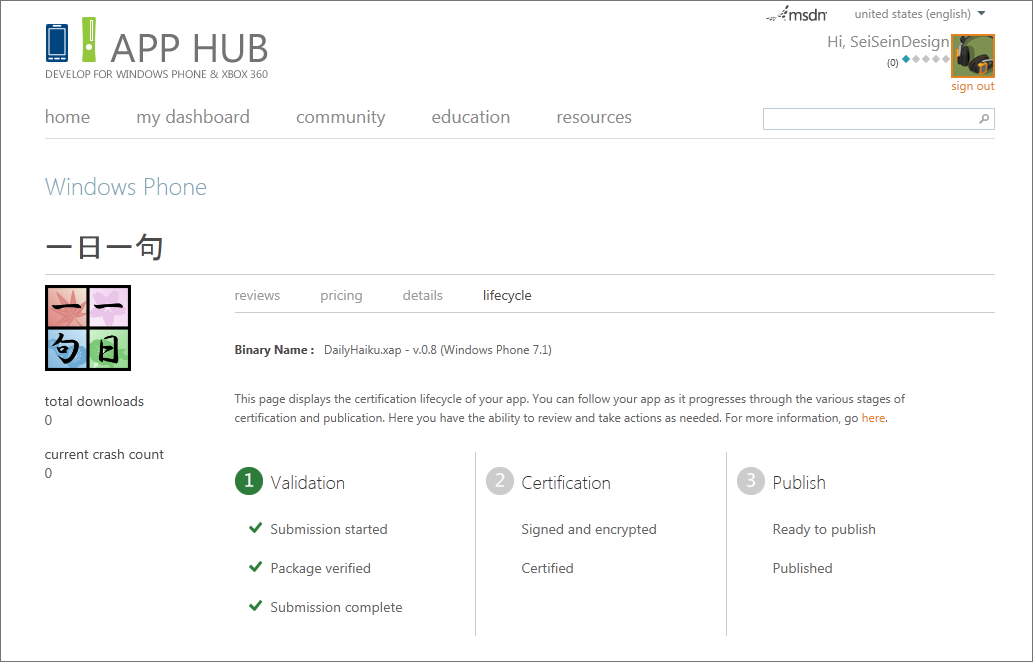Screen dimensions: 1033x662
Task: Focus the site search input field
Action: (x=878, y=119)
